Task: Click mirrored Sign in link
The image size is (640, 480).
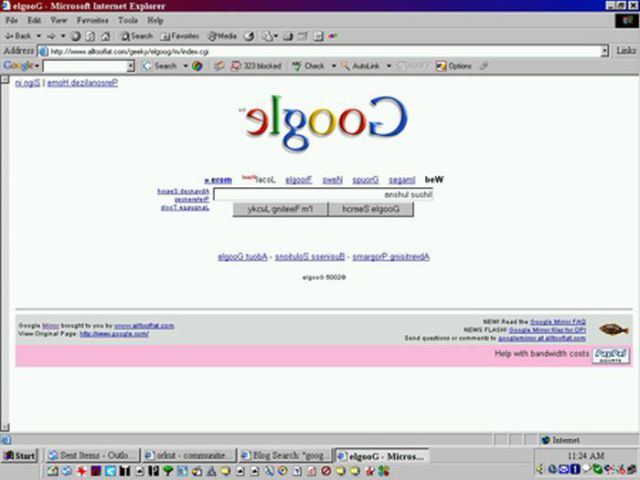Action: click(x=27, y=83)
